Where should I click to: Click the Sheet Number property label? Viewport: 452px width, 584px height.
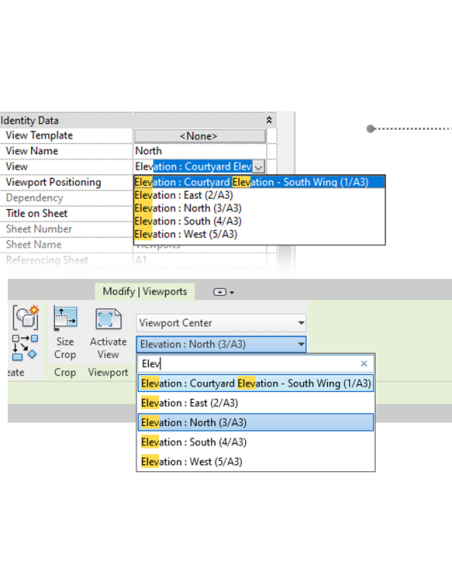(39, 229)
